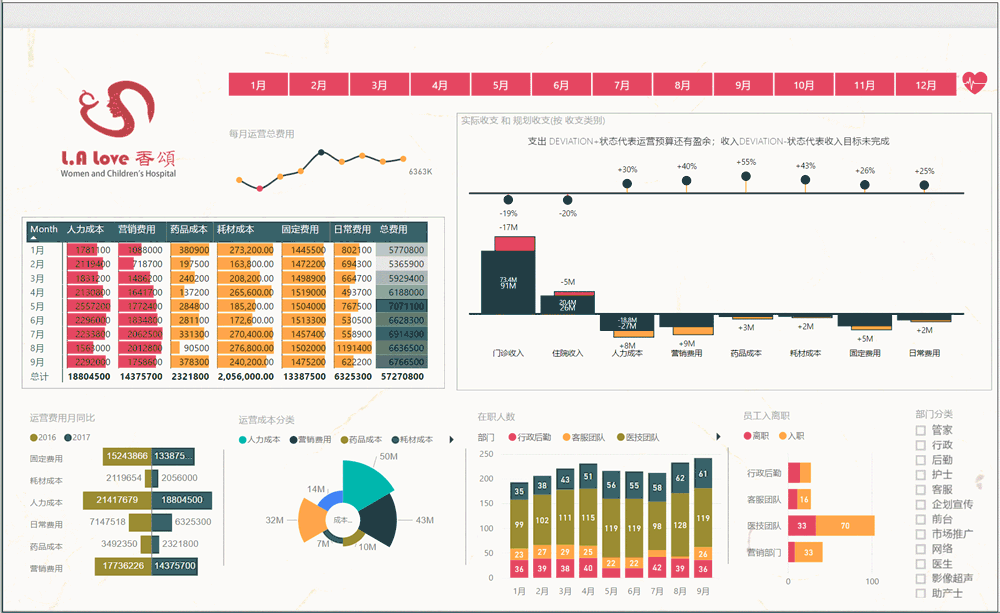Click the 7071100 总费用 cell for 5月
The height and width of the screenshot is (613, 1000).
point(402,306)
